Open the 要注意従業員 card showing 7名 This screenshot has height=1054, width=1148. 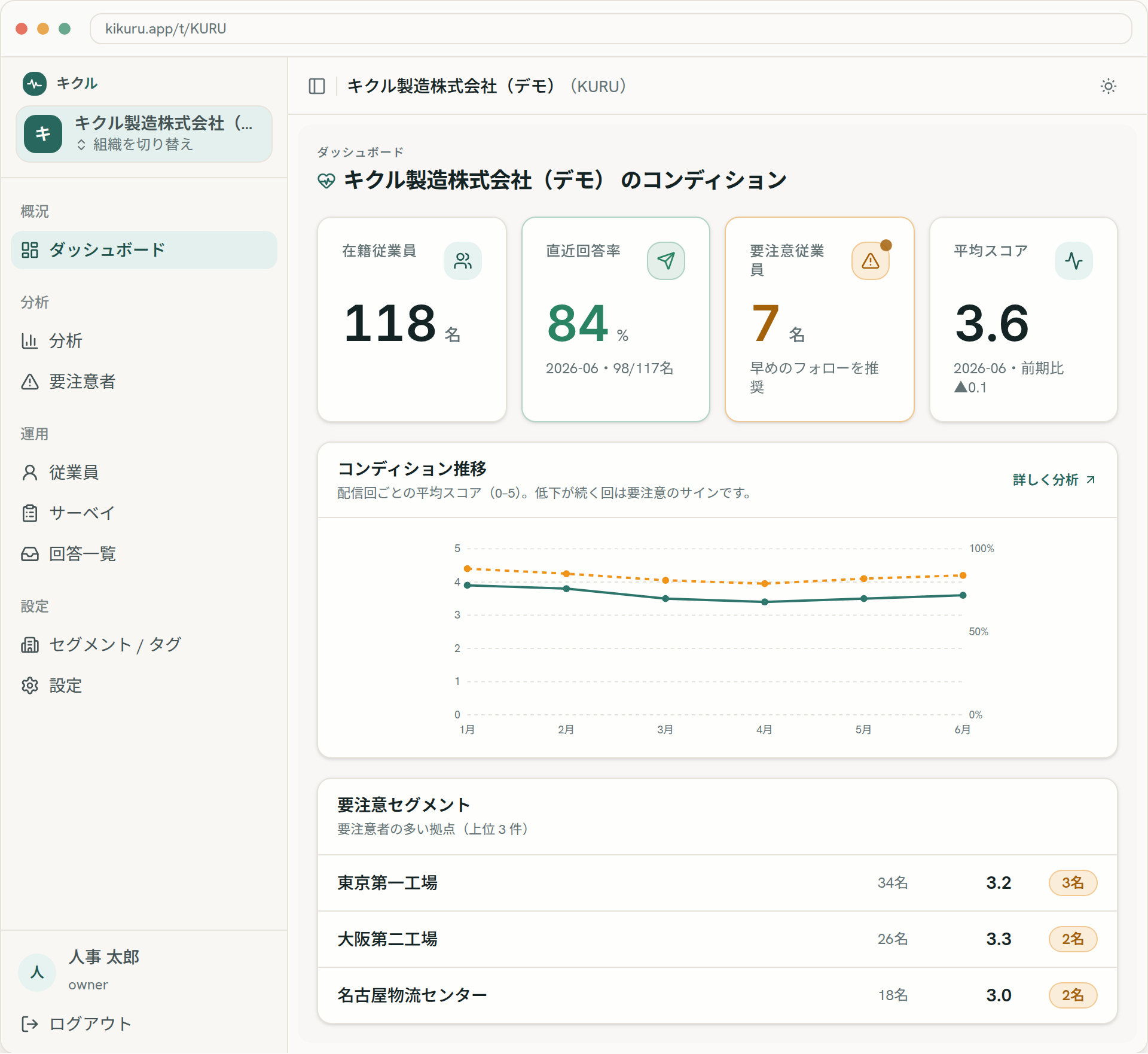[x=820, y=319]
